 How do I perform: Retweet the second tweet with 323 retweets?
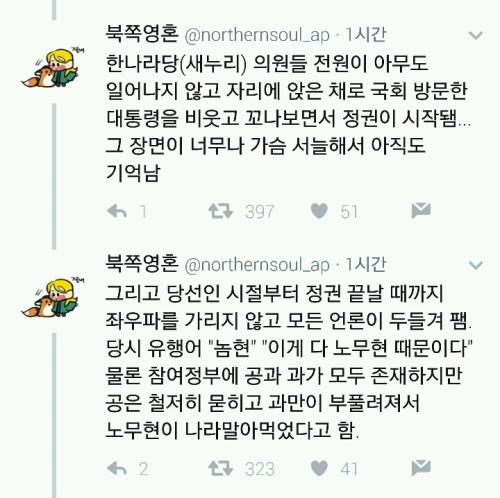[220, 468]
